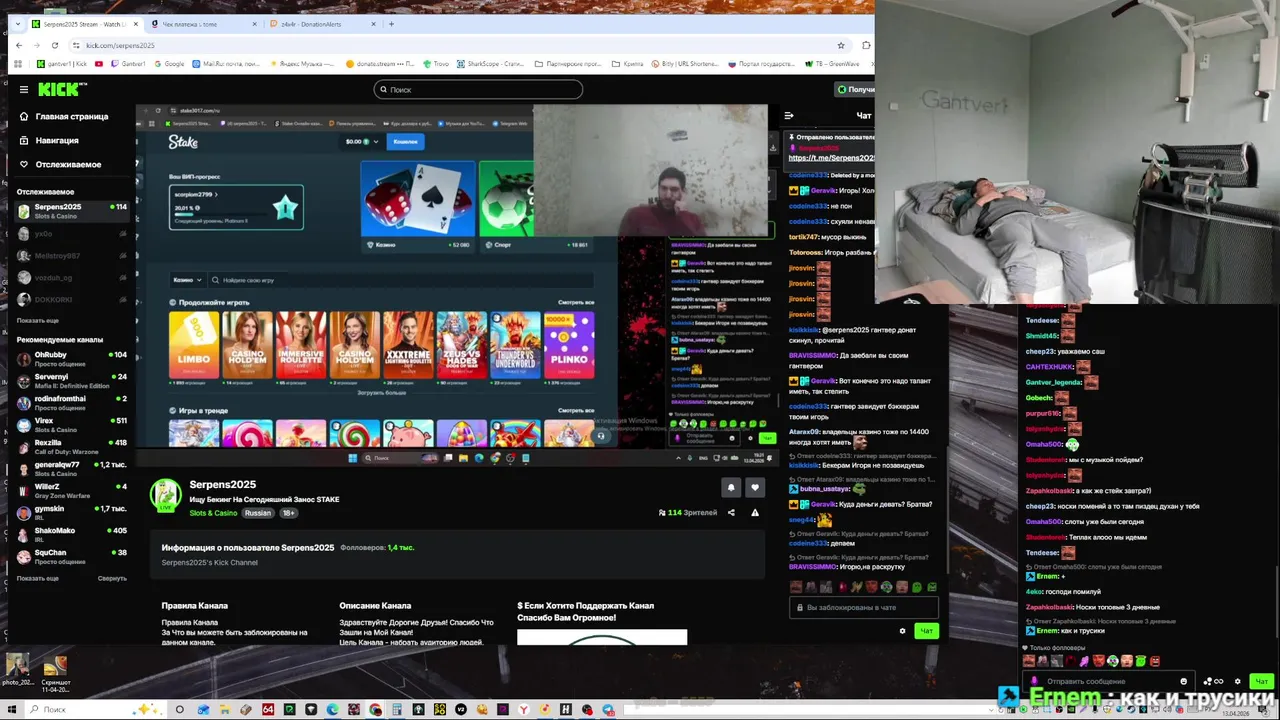Open Telegram from the taskbar
The image size is (1280, 720).
(608, 709)
